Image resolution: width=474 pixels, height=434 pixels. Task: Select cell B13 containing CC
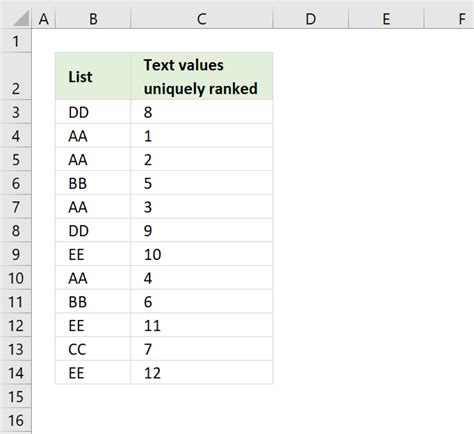pos(93,349)
